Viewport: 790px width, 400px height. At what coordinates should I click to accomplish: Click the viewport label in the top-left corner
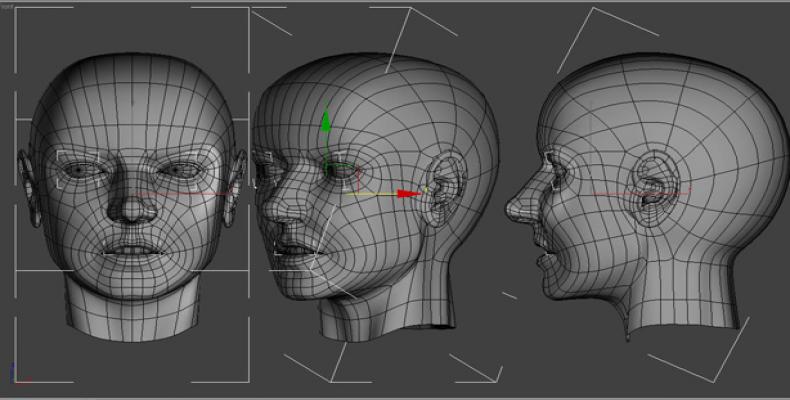[7, 7]
